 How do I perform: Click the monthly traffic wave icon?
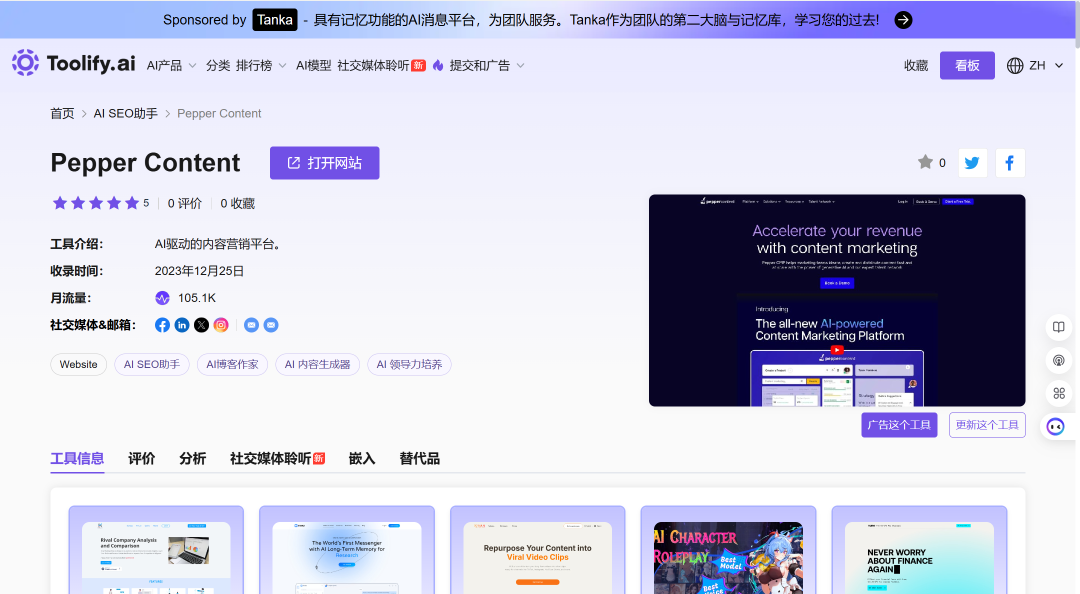tap(162, 298)
